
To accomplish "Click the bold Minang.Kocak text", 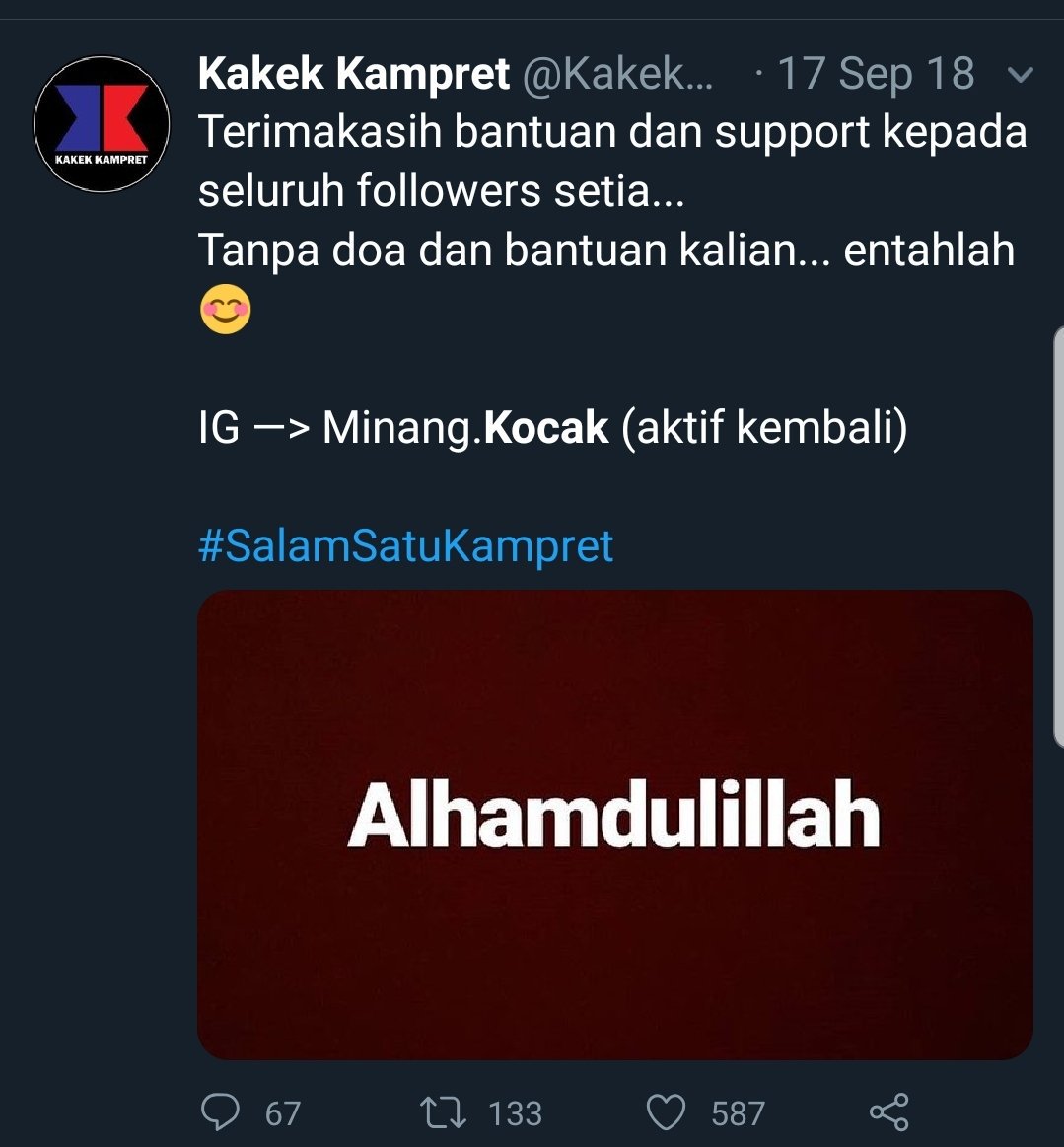I will click(465, 427).
